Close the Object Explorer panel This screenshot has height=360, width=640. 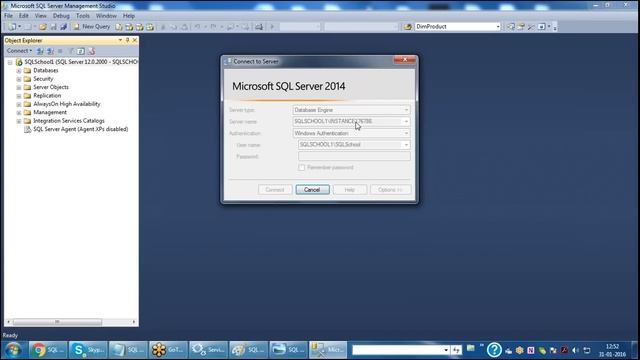135,40
